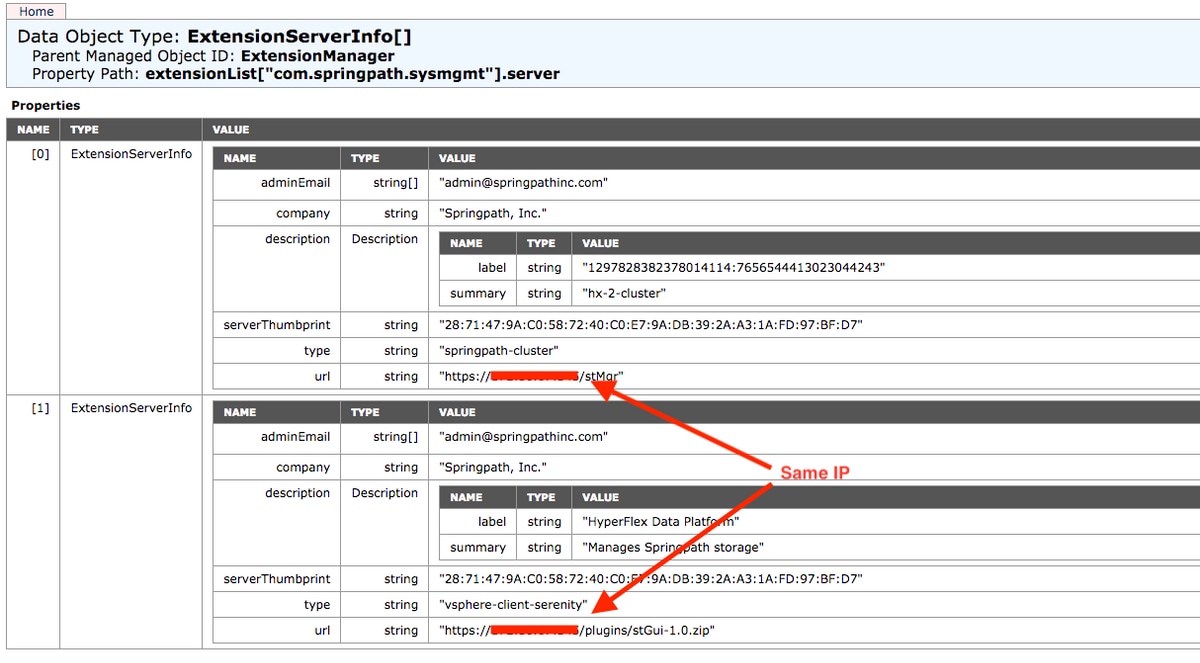
Task: Select the Properties section label
Action: pyautogui.click(x=46, y=105)
